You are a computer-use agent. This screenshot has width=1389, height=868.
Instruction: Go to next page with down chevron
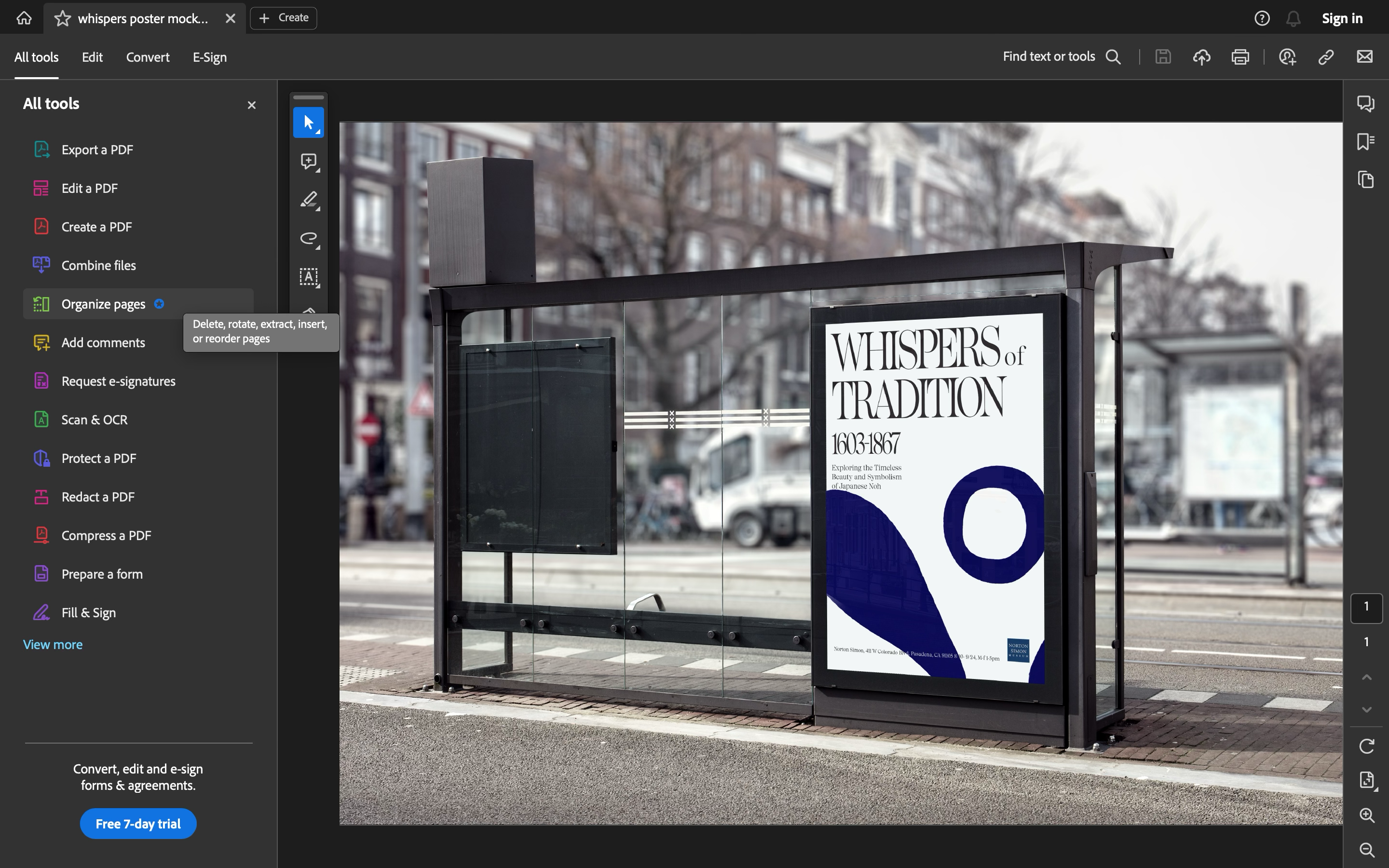point(1366,709)
